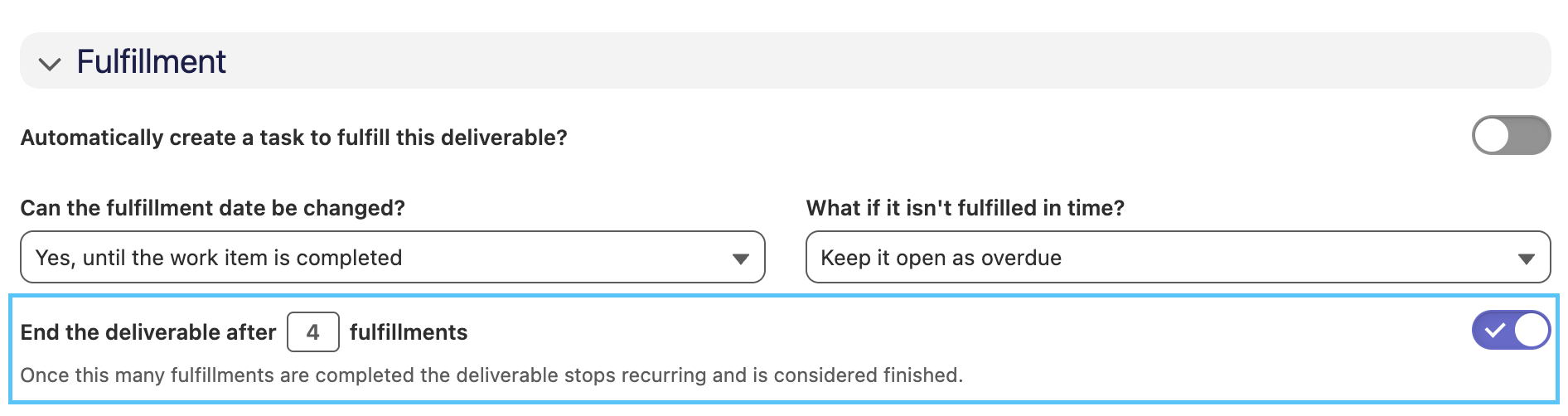
Task: Click the 'What if it isn't fulfilled in time?' label
Action: click(x=965, y=208)
